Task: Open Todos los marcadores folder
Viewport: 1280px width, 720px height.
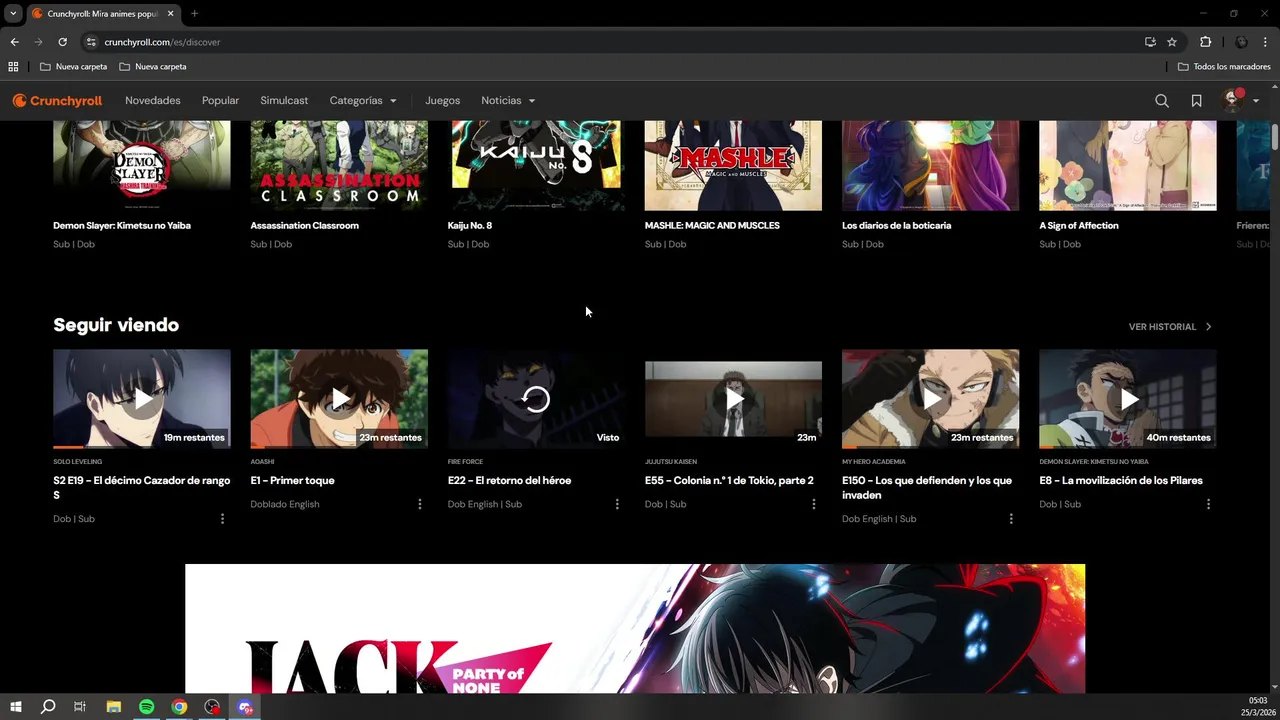Action: 1224,66
